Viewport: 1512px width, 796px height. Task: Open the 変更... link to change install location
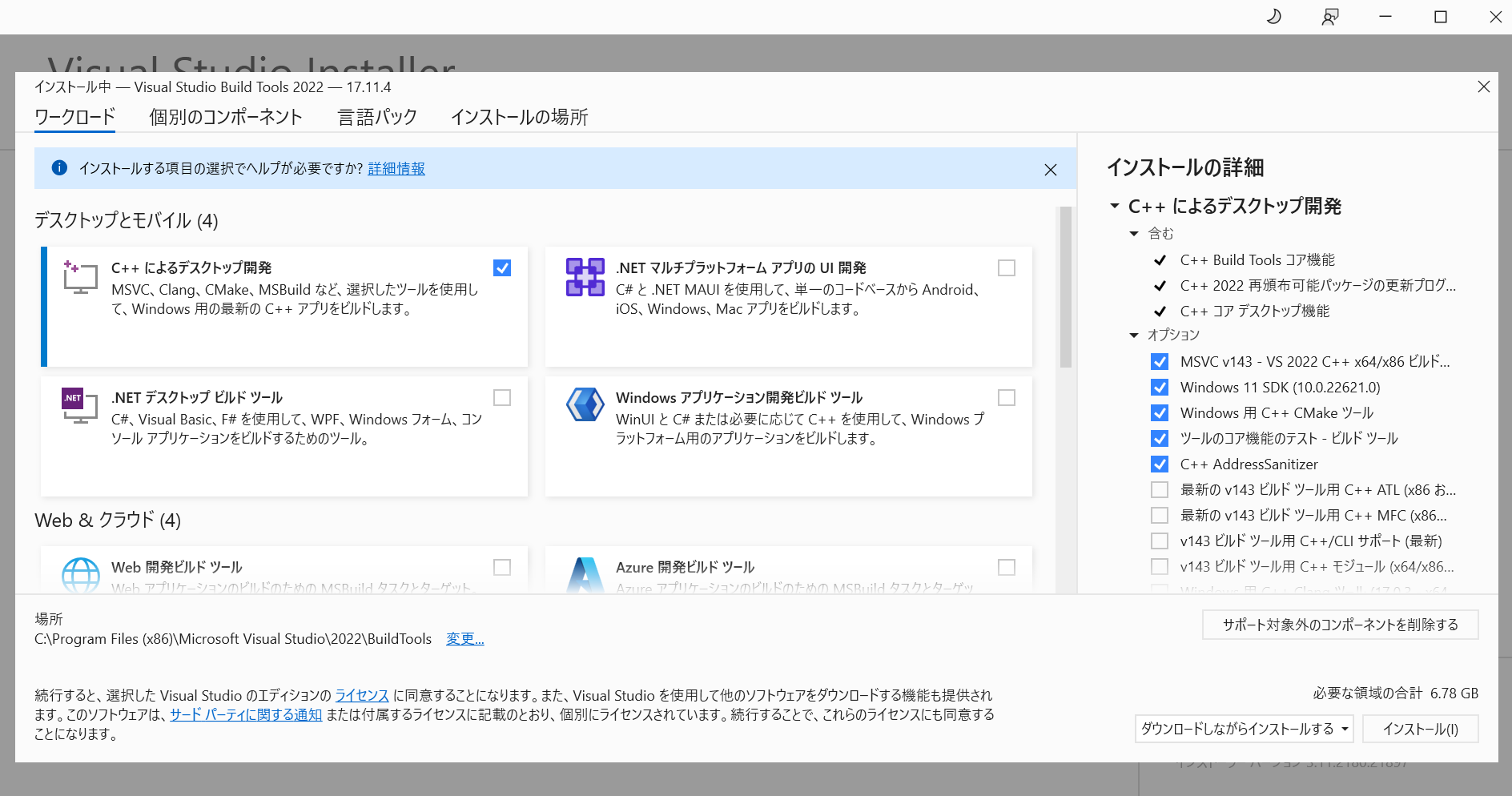(464, 638)
